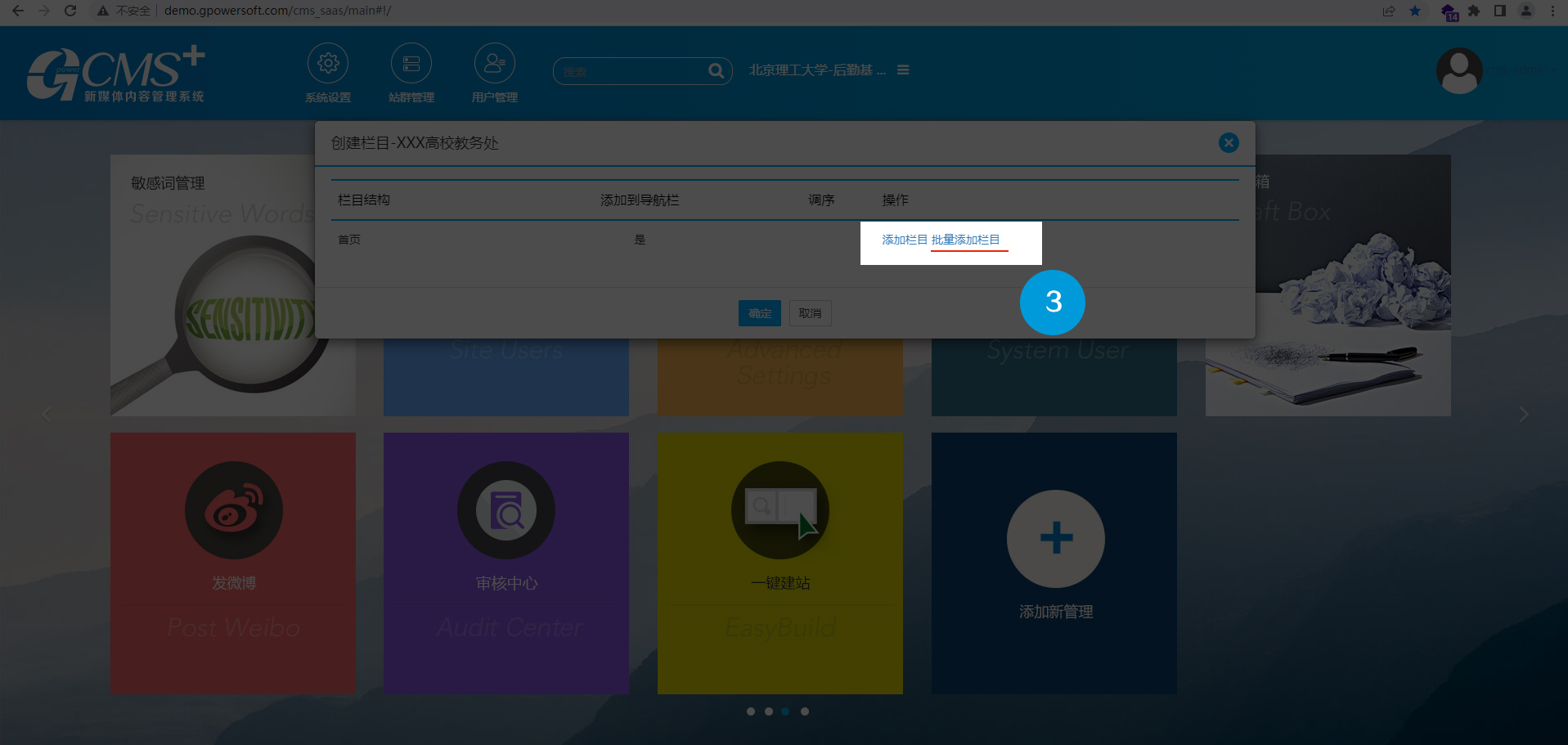Open the 审核中心 audit icon
Screen dimensions: 1568x745
pyautogui.click(x=506, y=510)
